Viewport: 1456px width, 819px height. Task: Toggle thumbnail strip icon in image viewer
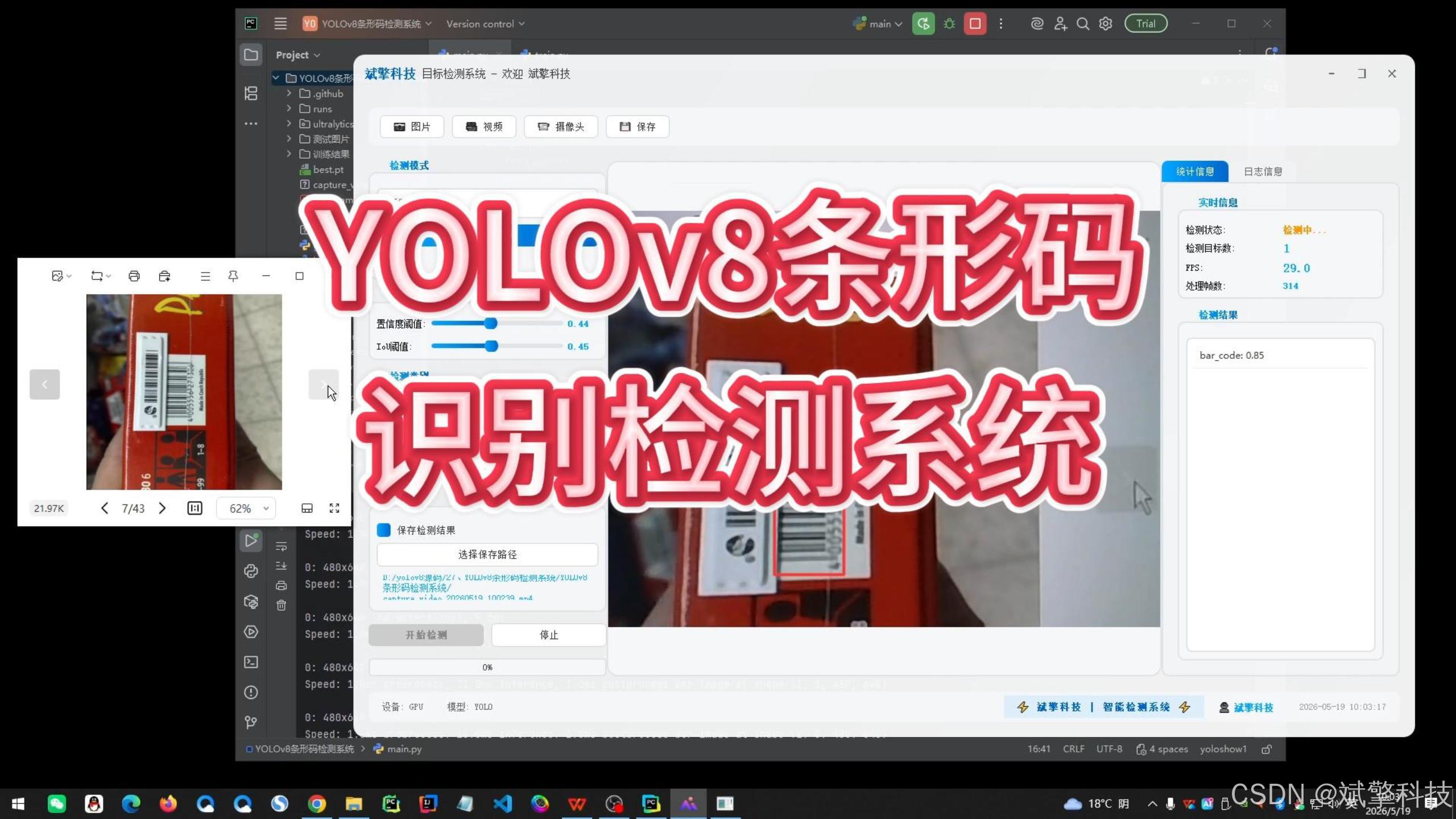click(307, 508)
